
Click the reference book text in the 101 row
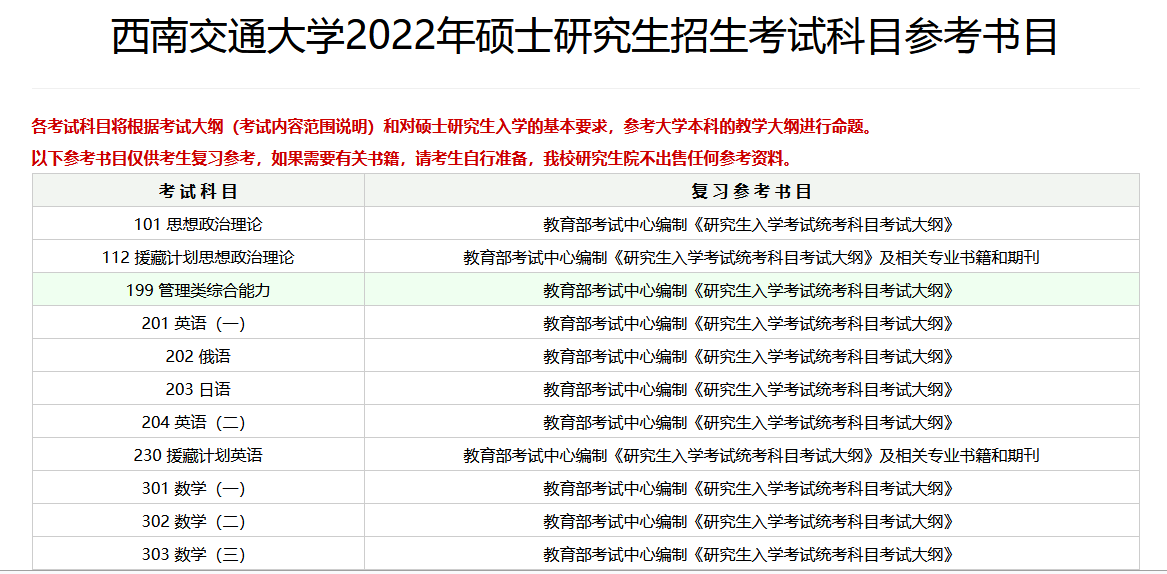click(x=748, y=224)
